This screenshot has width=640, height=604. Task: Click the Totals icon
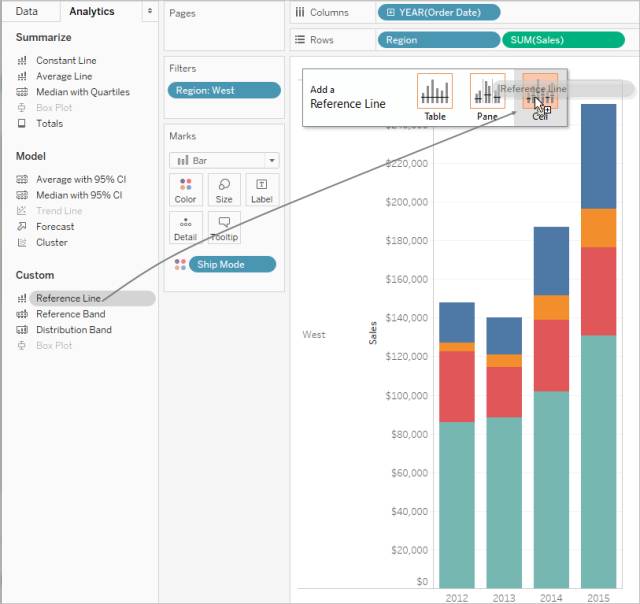click(22, 123)
